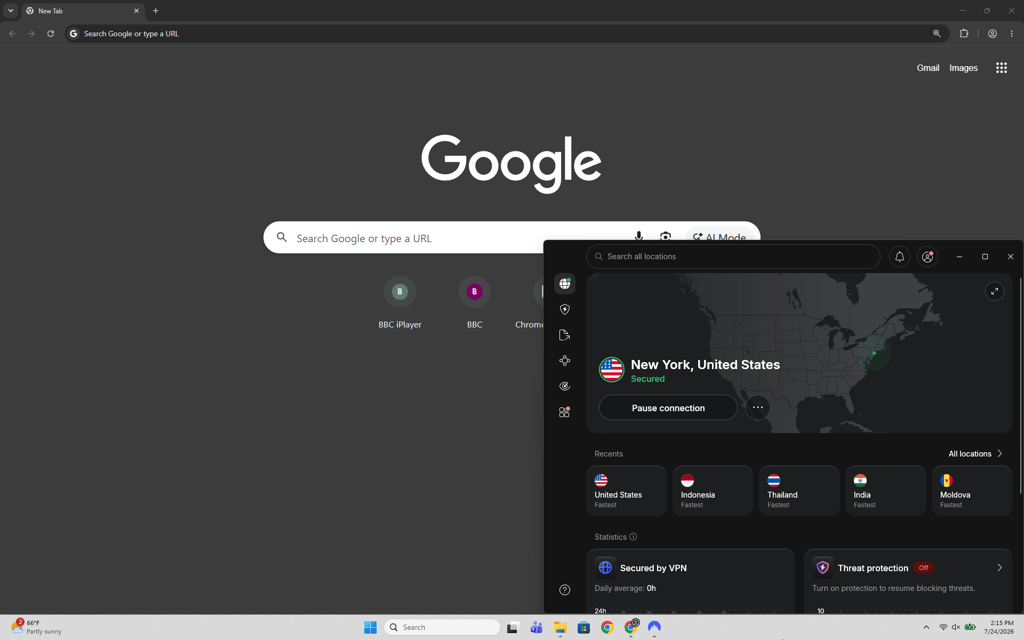Viewport: 1024px width, 640px height.
Task: Click the Threat protection Off badge
Action: pos(923,568)
